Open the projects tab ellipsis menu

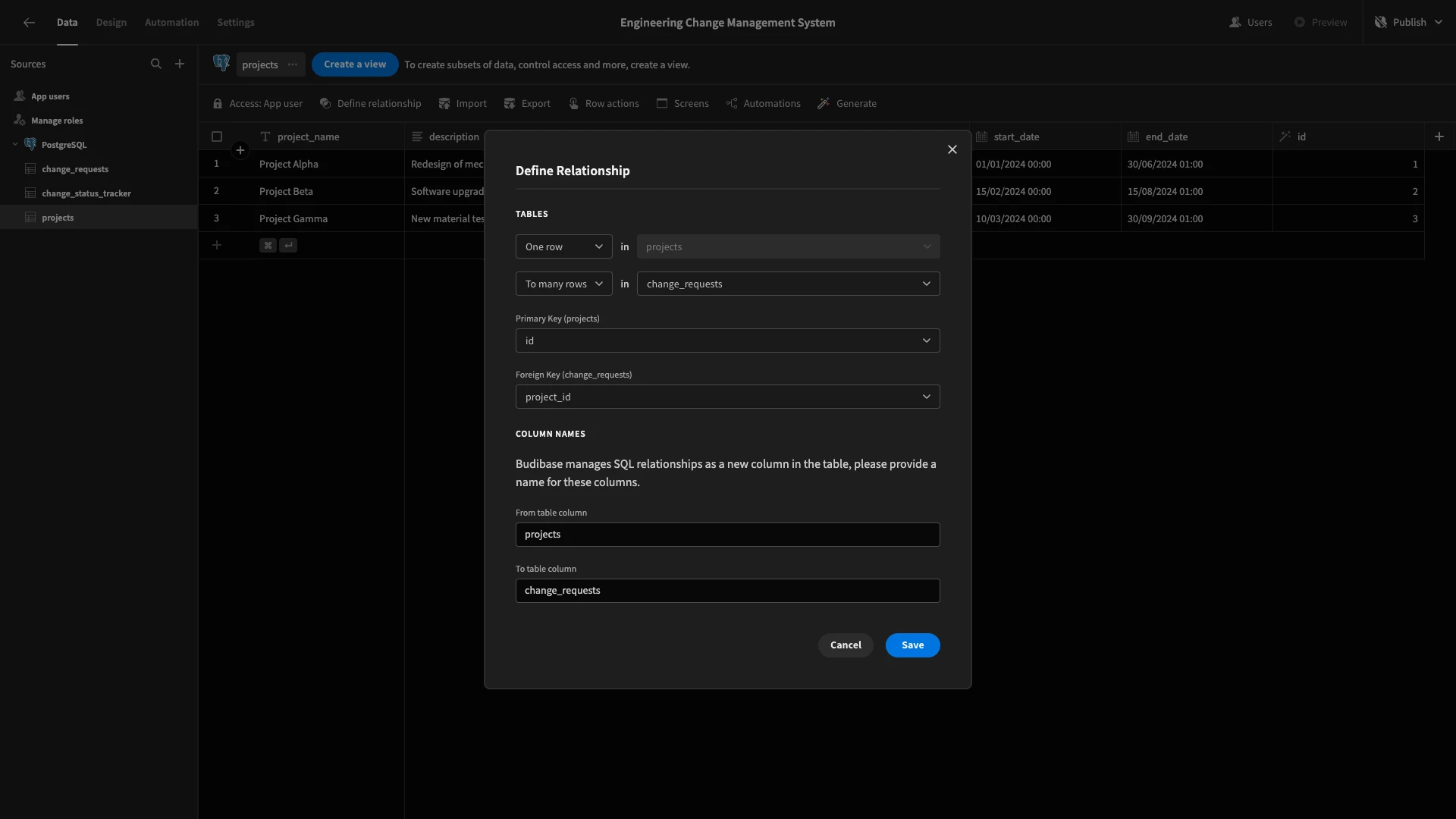pos(293,64)
